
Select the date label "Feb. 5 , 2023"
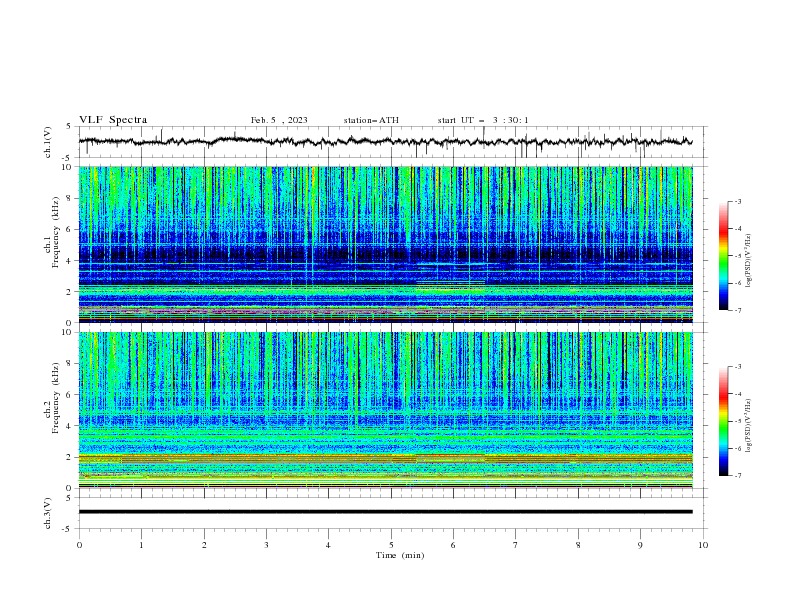[x=279, y=120]
